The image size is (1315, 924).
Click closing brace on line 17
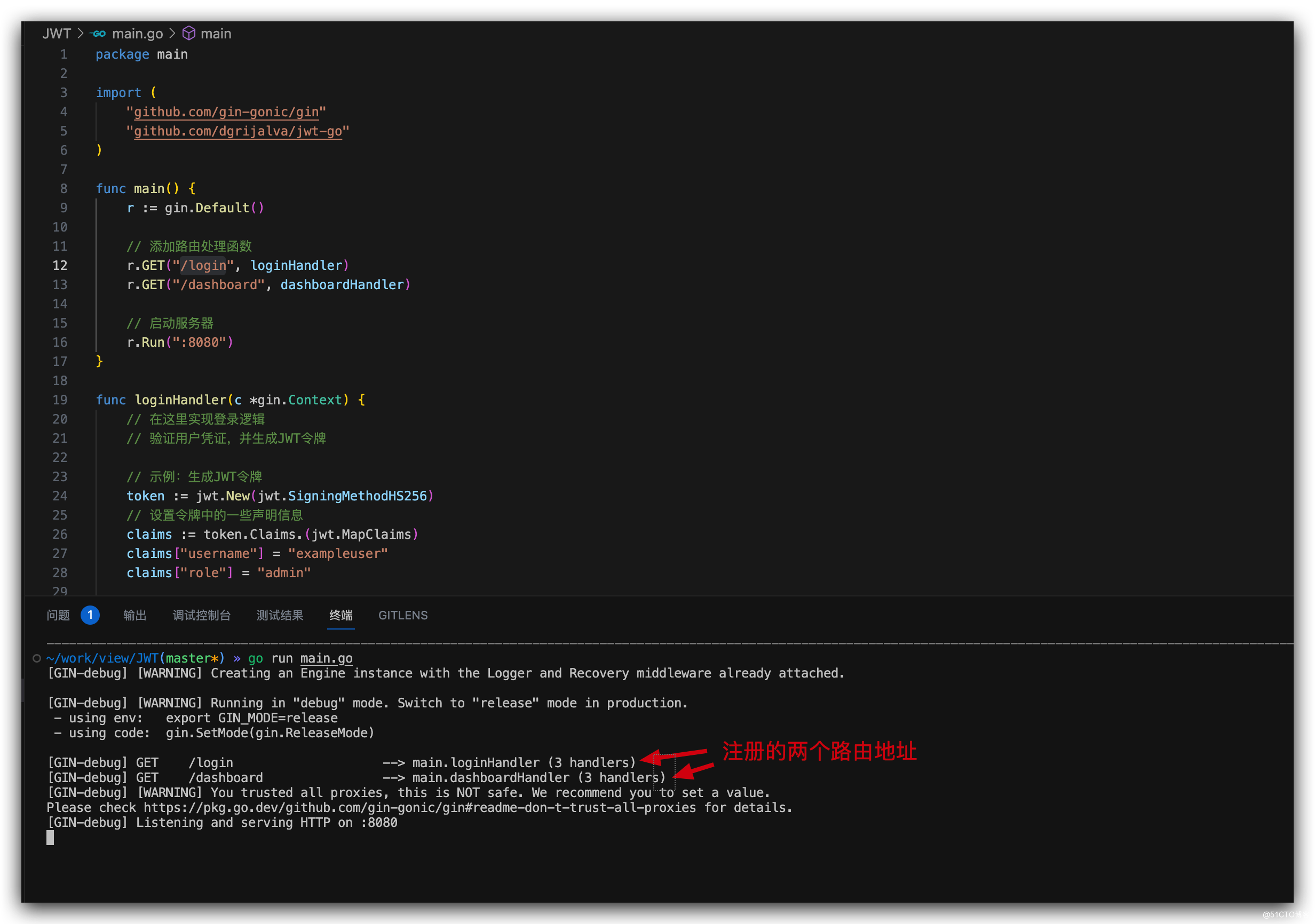coord(99,362)
